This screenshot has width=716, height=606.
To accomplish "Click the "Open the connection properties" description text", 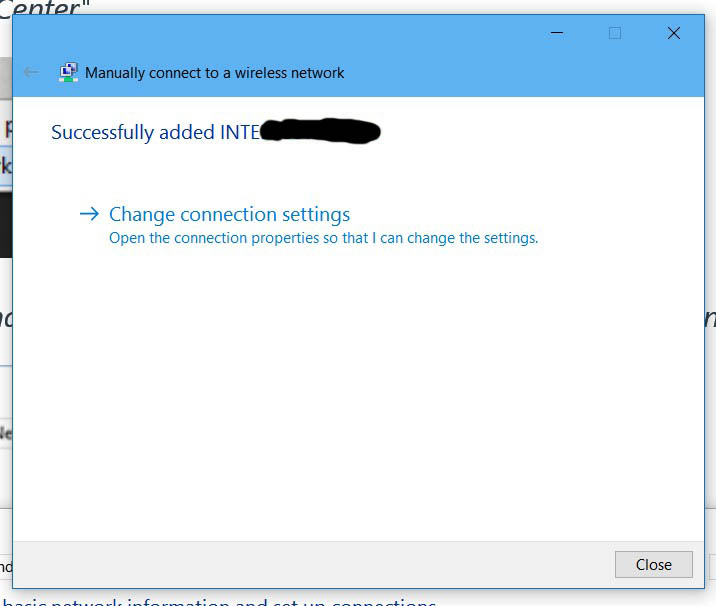I will pos(323,238).
